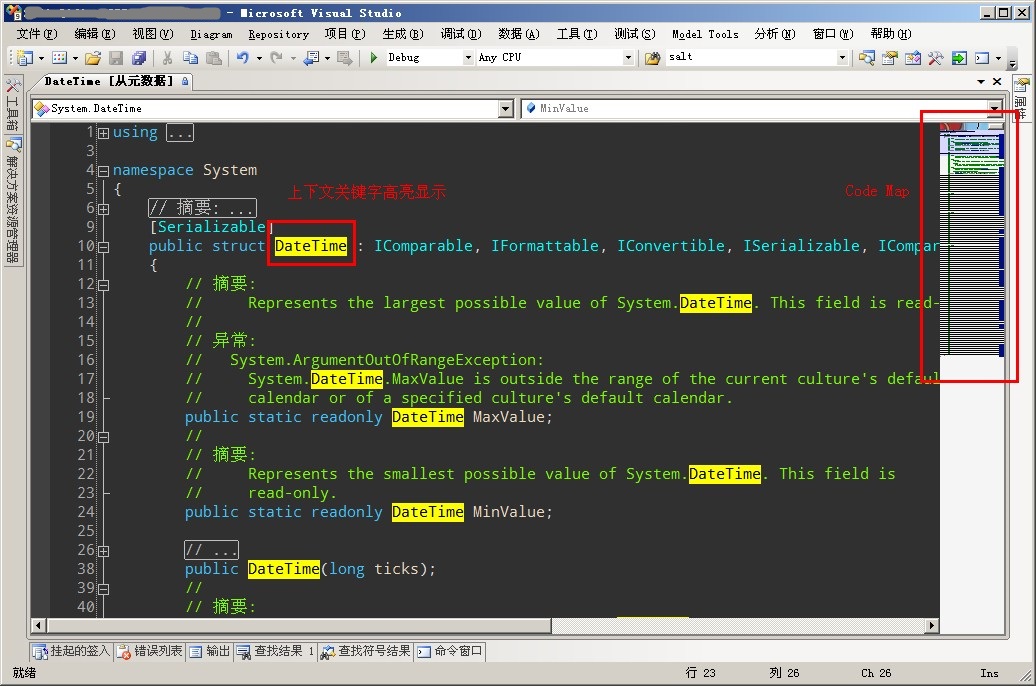The image size is (1036, 686).
Task: Click the Navigate Backward icon
Action: pyautogui.click(x=311, y=58)
